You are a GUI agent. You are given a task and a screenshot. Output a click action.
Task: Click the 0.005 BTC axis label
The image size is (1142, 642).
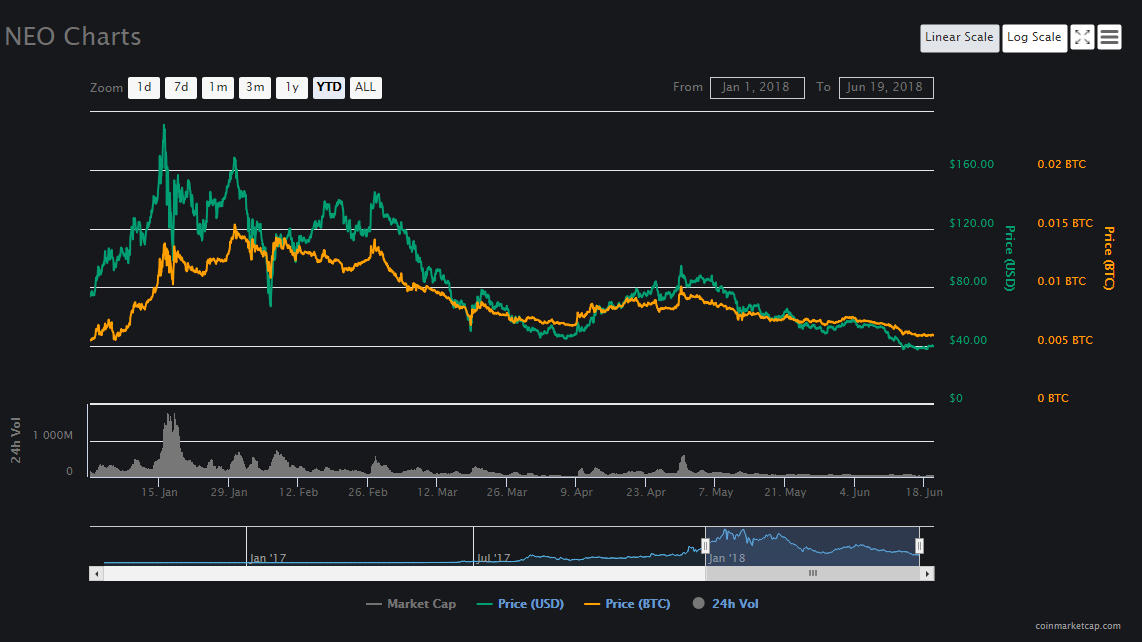[1065, 340]
